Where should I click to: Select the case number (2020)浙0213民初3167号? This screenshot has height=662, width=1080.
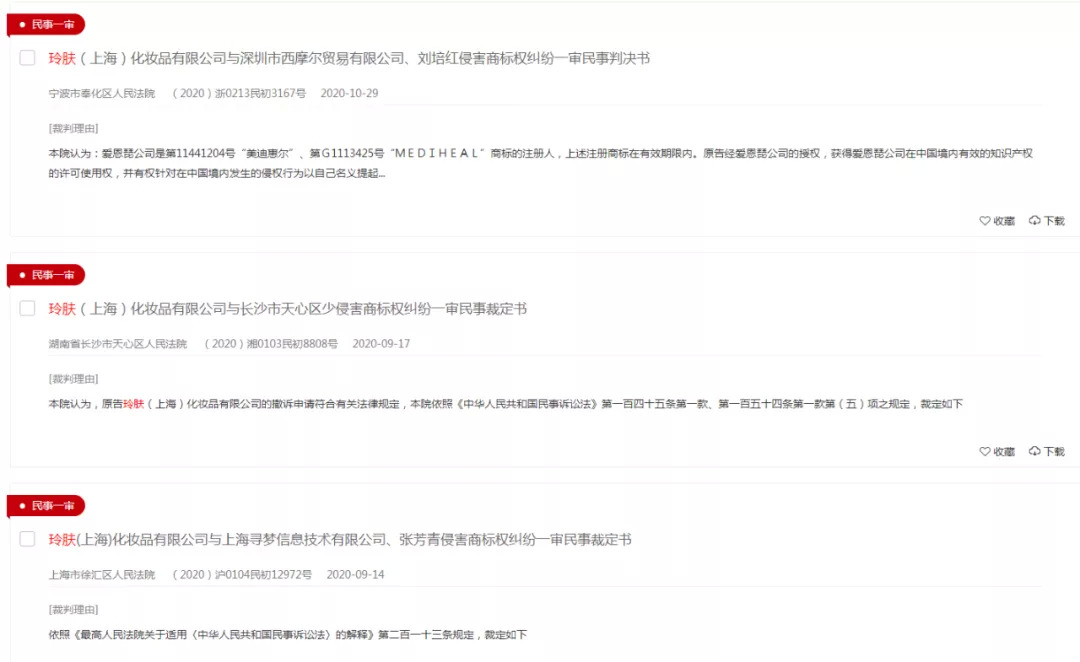pos(239,93)
